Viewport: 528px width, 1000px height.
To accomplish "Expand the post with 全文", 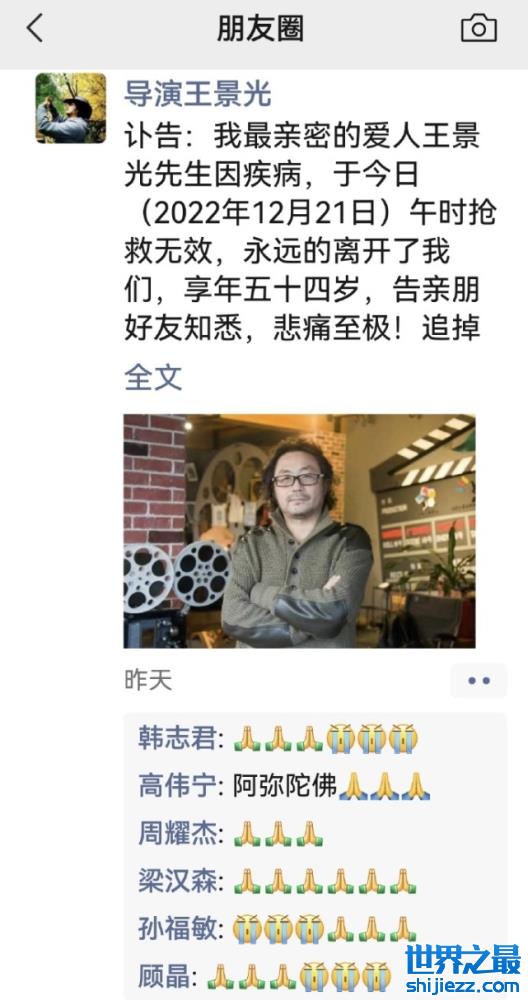I will [x=153, y=378].
